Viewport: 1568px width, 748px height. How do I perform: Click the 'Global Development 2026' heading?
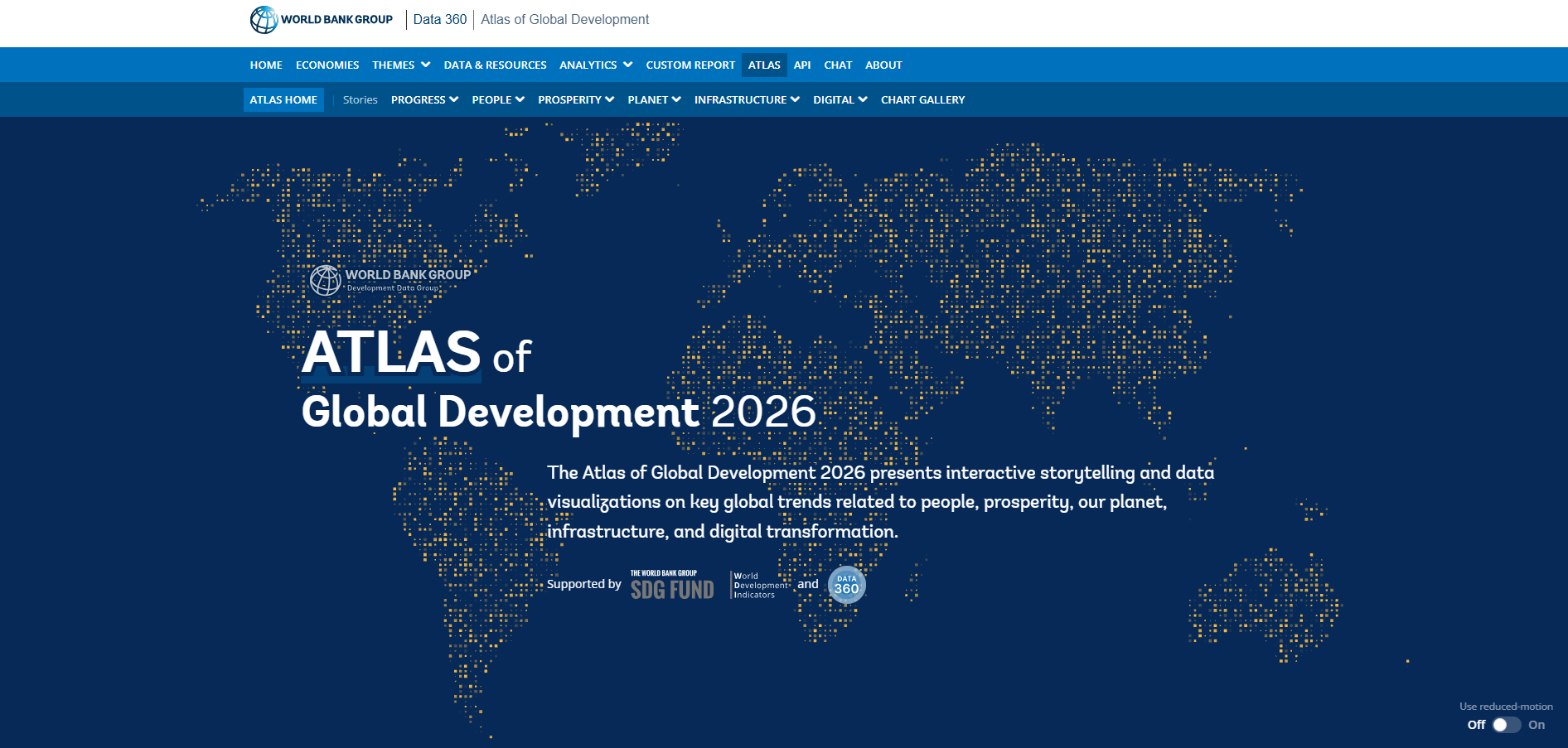(559, 412)
